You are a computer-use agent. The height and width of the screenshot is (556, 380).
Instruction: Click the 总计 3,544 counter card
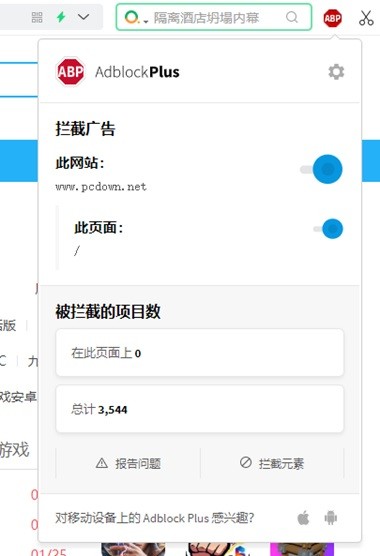click(x=200, y=409)
